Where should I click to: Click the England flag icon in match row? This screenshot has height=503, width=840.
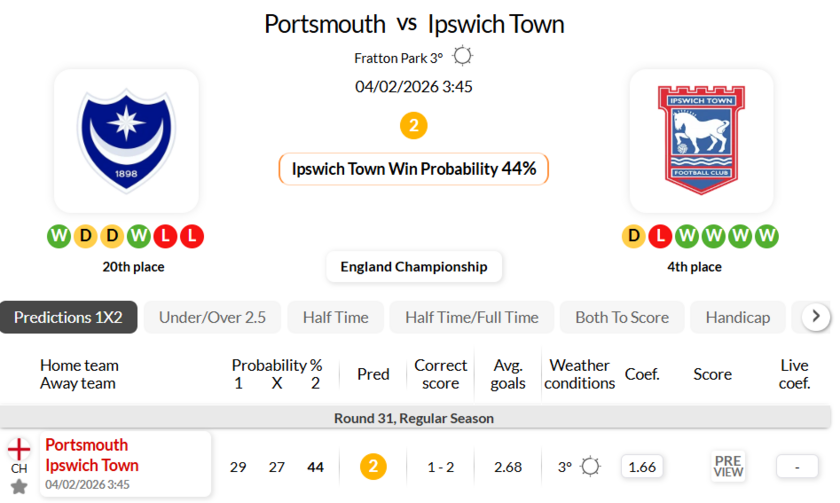(19, 449)
